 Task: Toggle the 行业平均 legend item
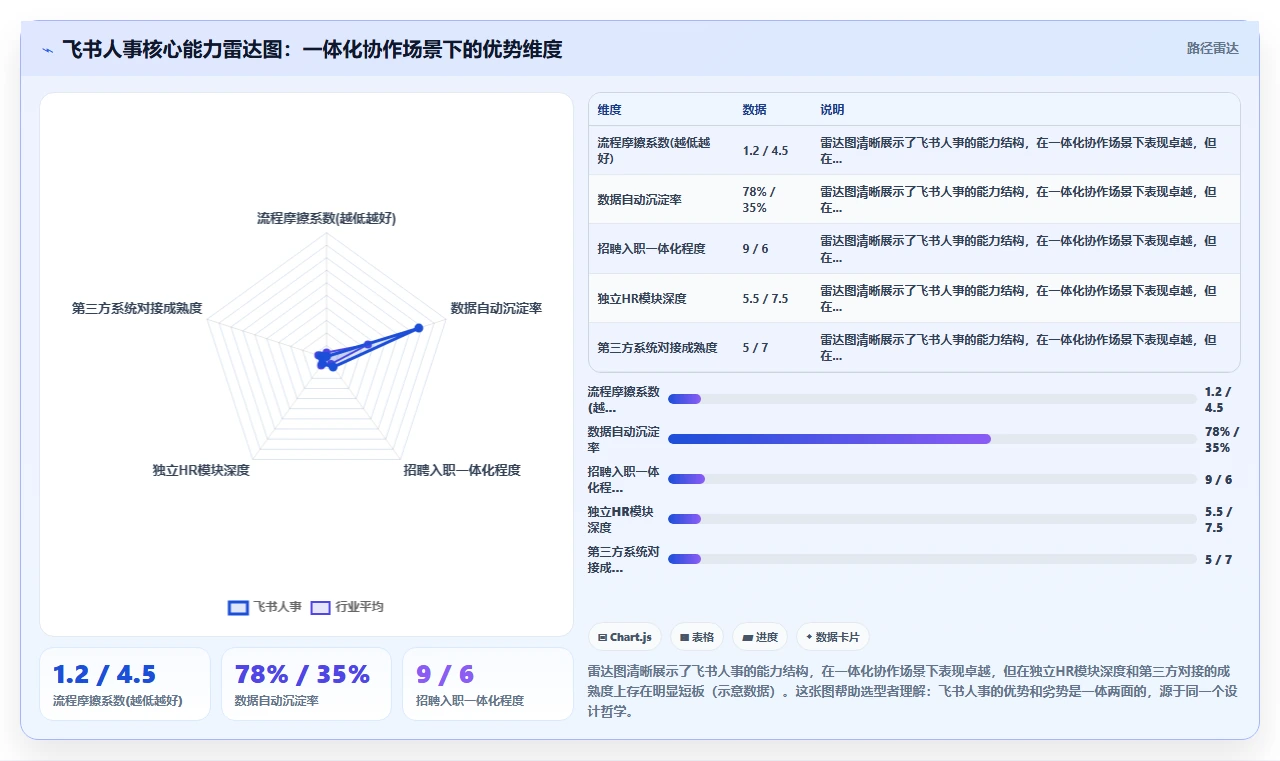tap(347, 607)
